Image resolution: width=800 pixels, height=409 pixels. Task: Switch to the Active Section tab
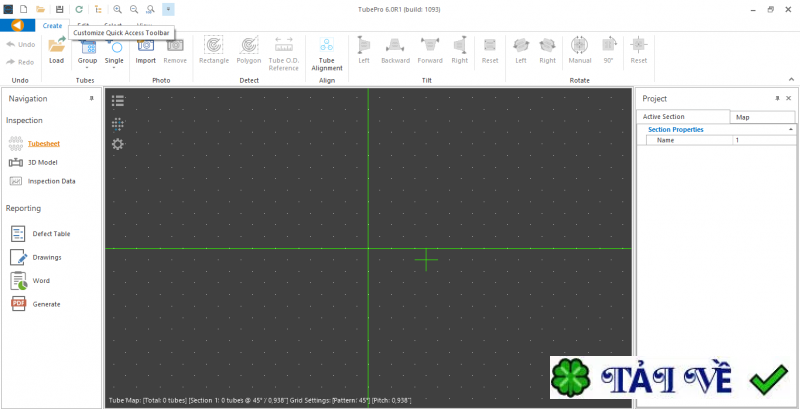(683, 117)
